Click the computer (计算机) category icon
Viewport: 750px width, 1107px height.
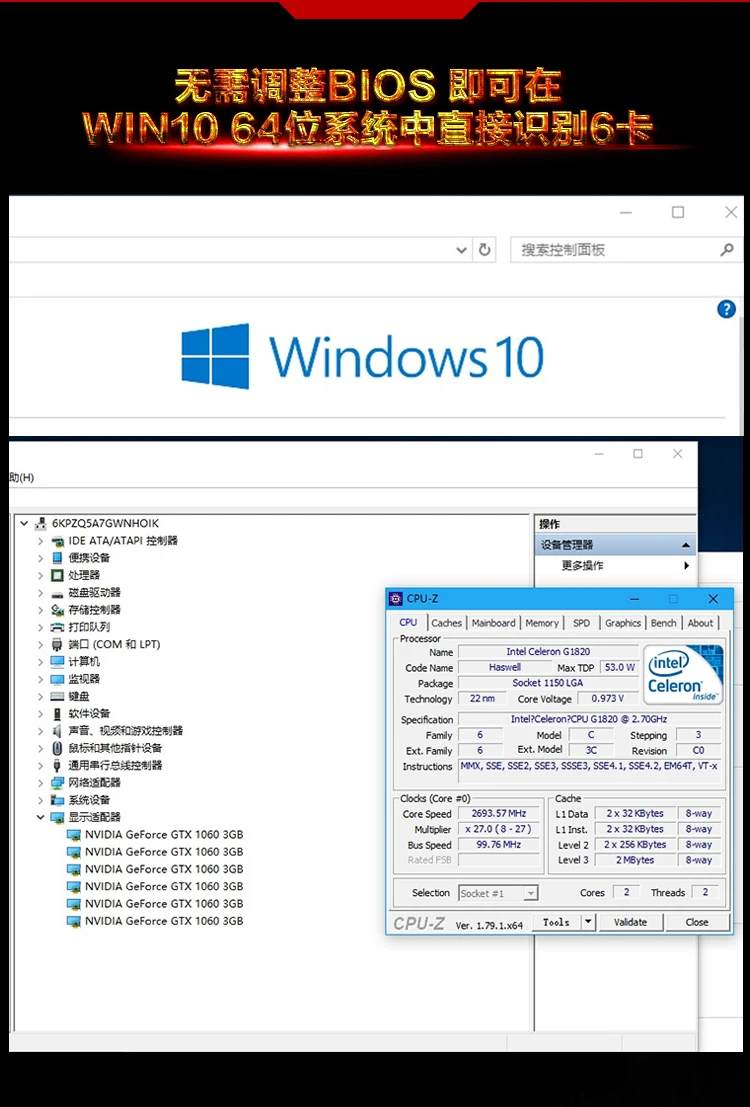(x=57, y=662)
